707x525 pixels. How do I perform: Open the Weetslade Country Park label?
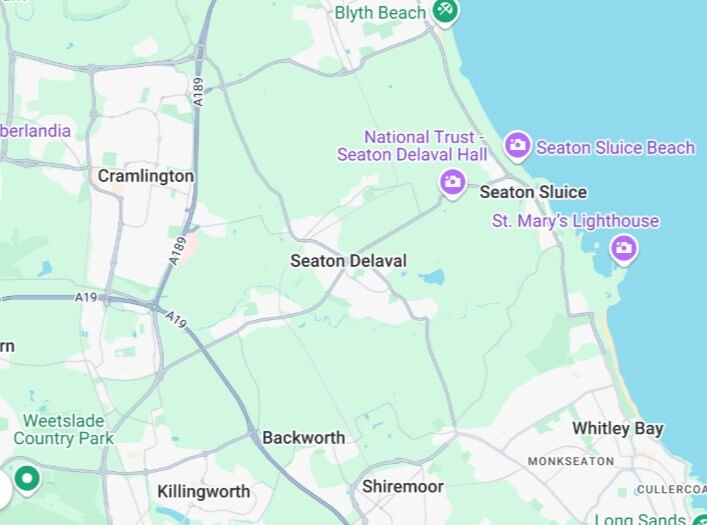pos(64,429)
